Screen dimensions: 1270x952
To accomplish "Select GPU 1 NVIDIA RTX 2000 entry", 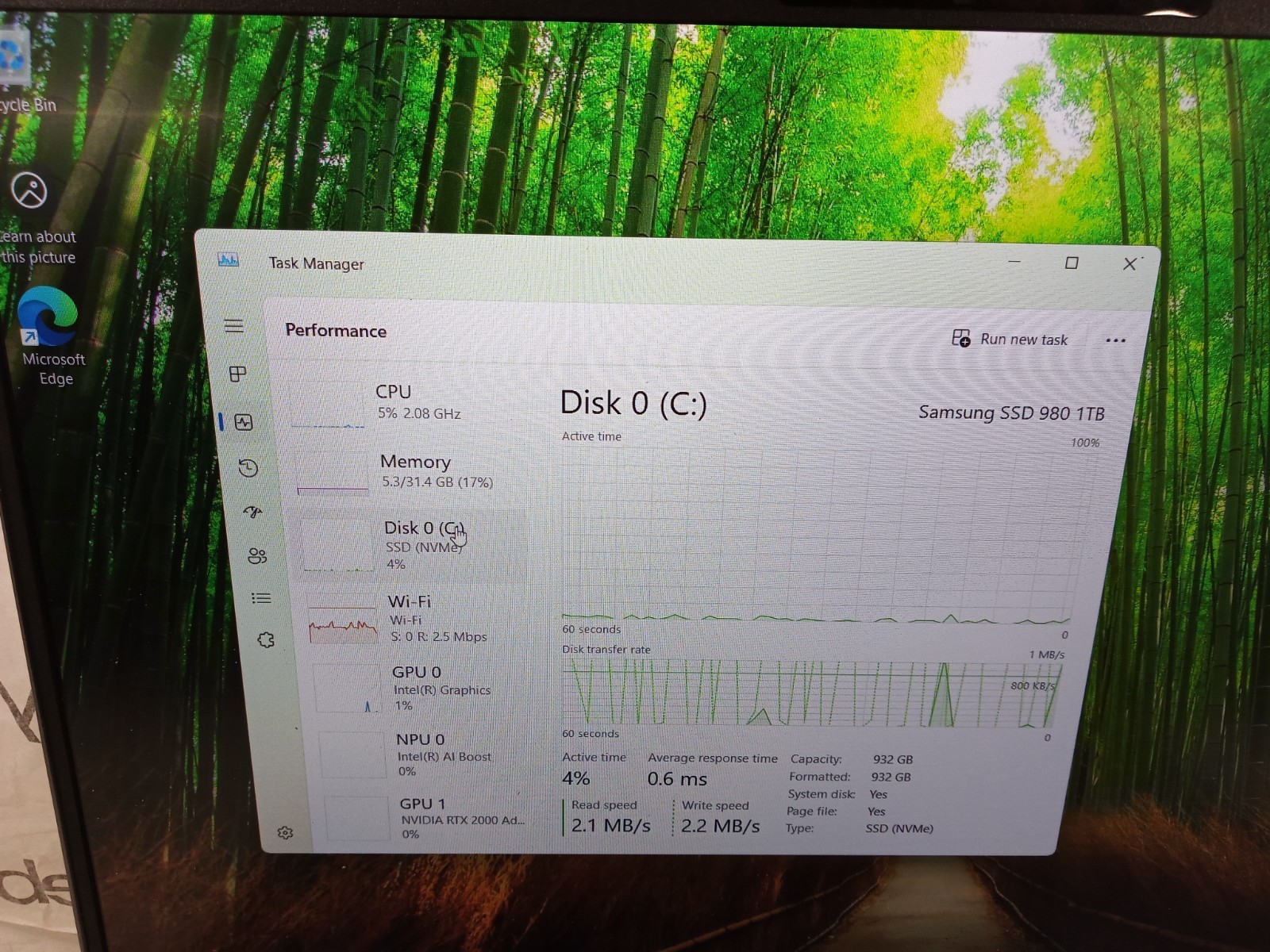I will pyautogui.click(x=429, y=818).
